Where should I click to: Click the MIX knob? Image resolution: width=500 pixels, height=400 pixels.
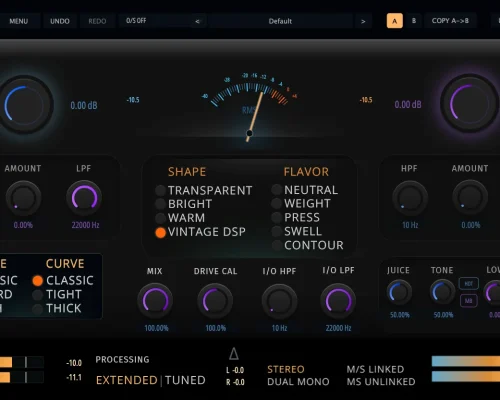155,300
